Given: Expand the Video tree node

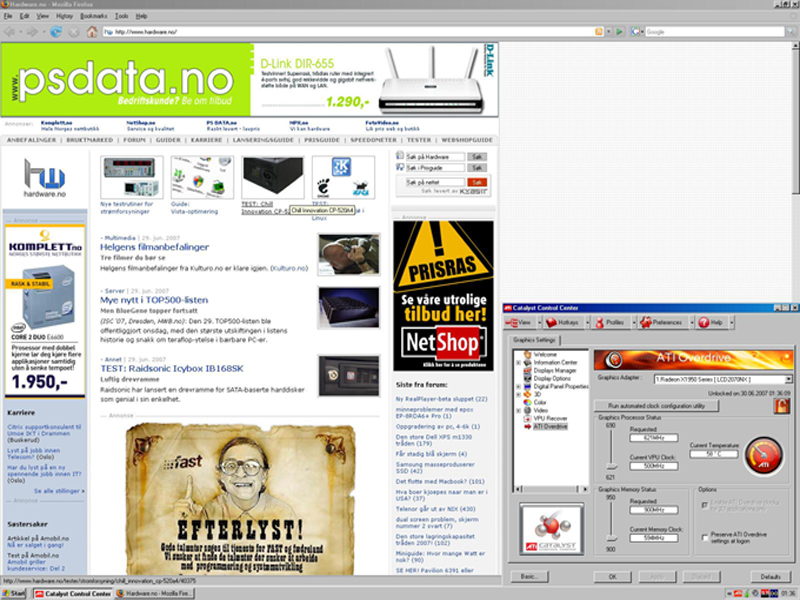Looking at the screenshot, I should coord(518,411).
